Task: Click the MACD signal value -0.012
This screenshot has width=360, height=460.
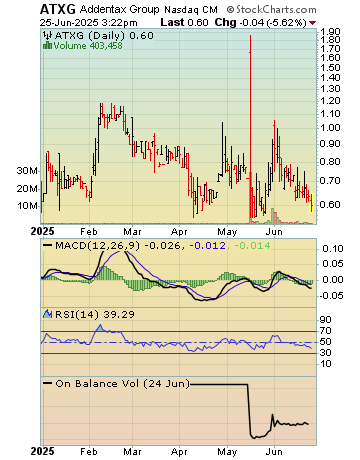Action: click(207, 246)
